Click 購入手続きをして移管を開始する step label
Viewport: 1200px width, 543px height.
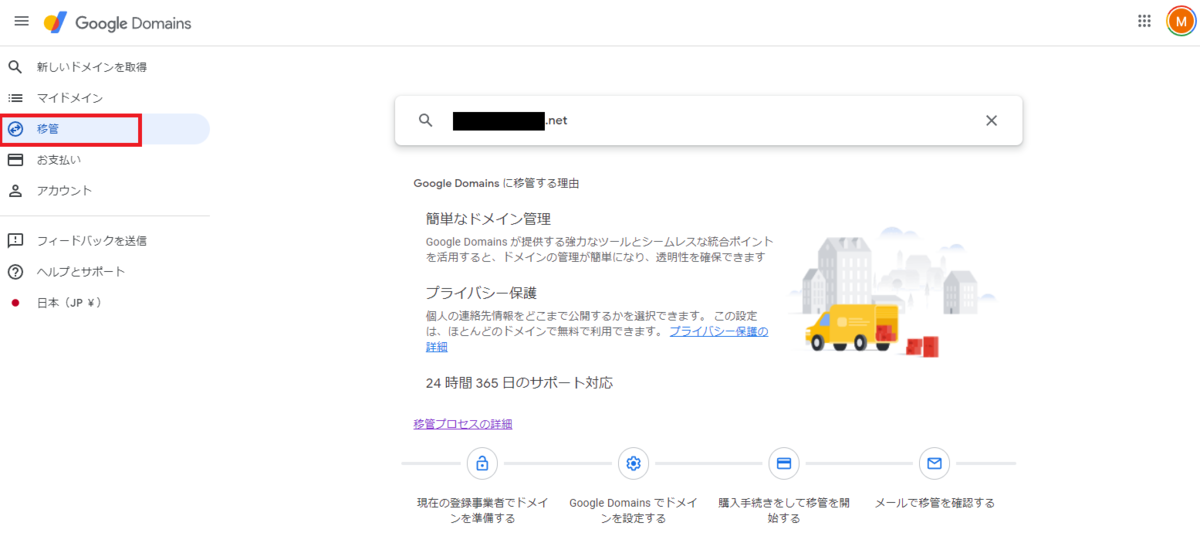tap(784, 510)
